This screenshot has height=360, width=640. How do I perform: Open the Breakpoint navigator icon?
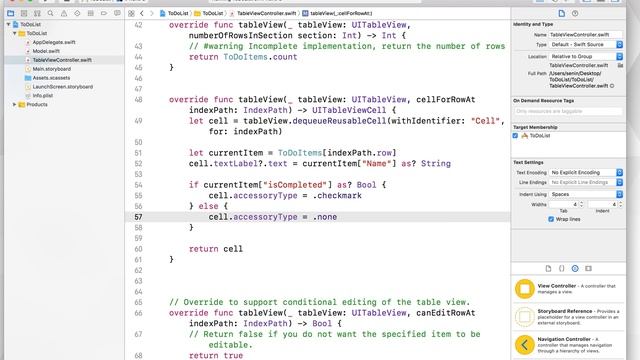click(x=104, y=13)
